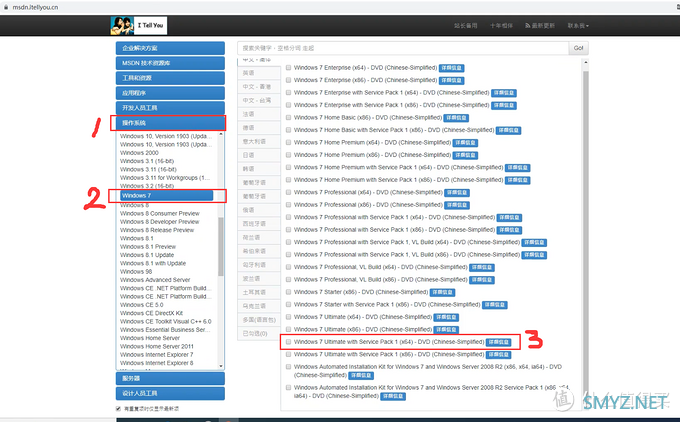Select Windows Home Server 2011
Viewport: 680px width, 422px height.
click(157, 346)
